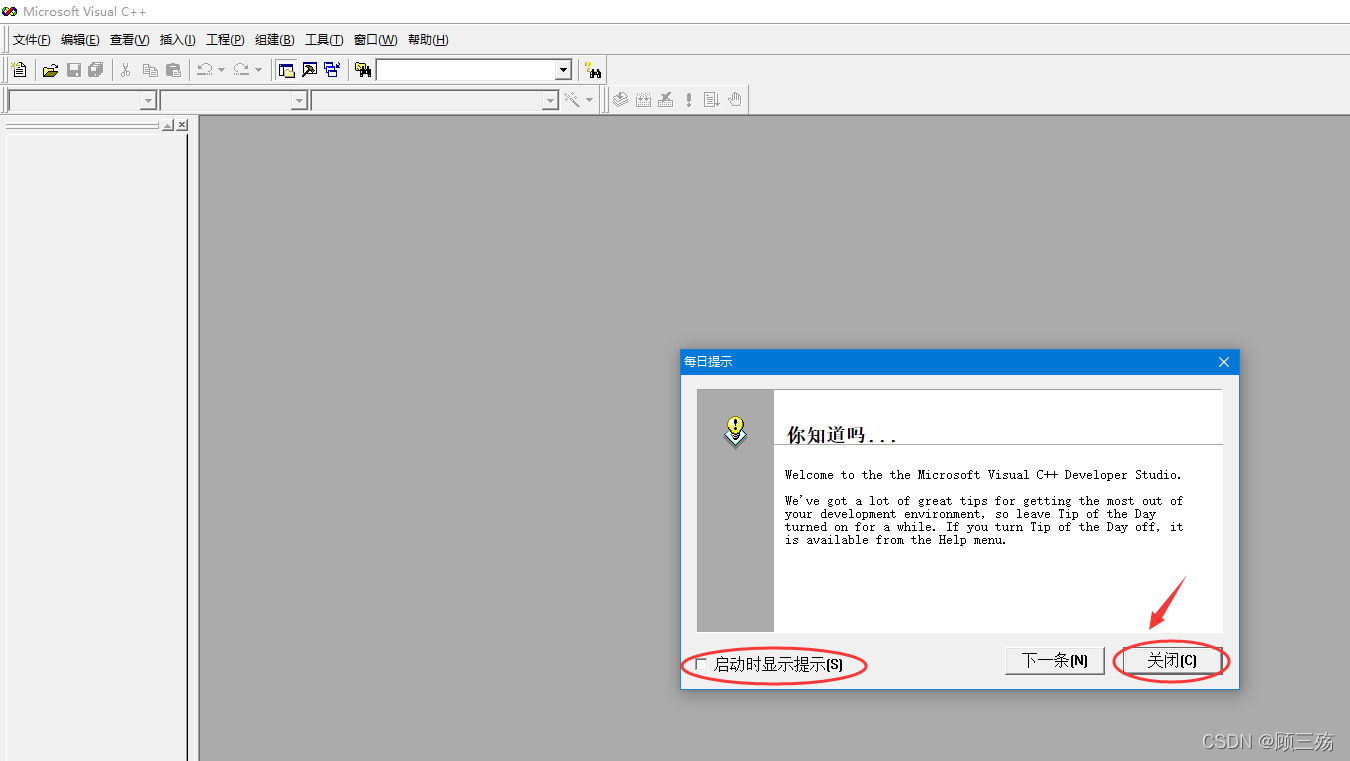Click the Cut scissors icon

pos(126,70)
